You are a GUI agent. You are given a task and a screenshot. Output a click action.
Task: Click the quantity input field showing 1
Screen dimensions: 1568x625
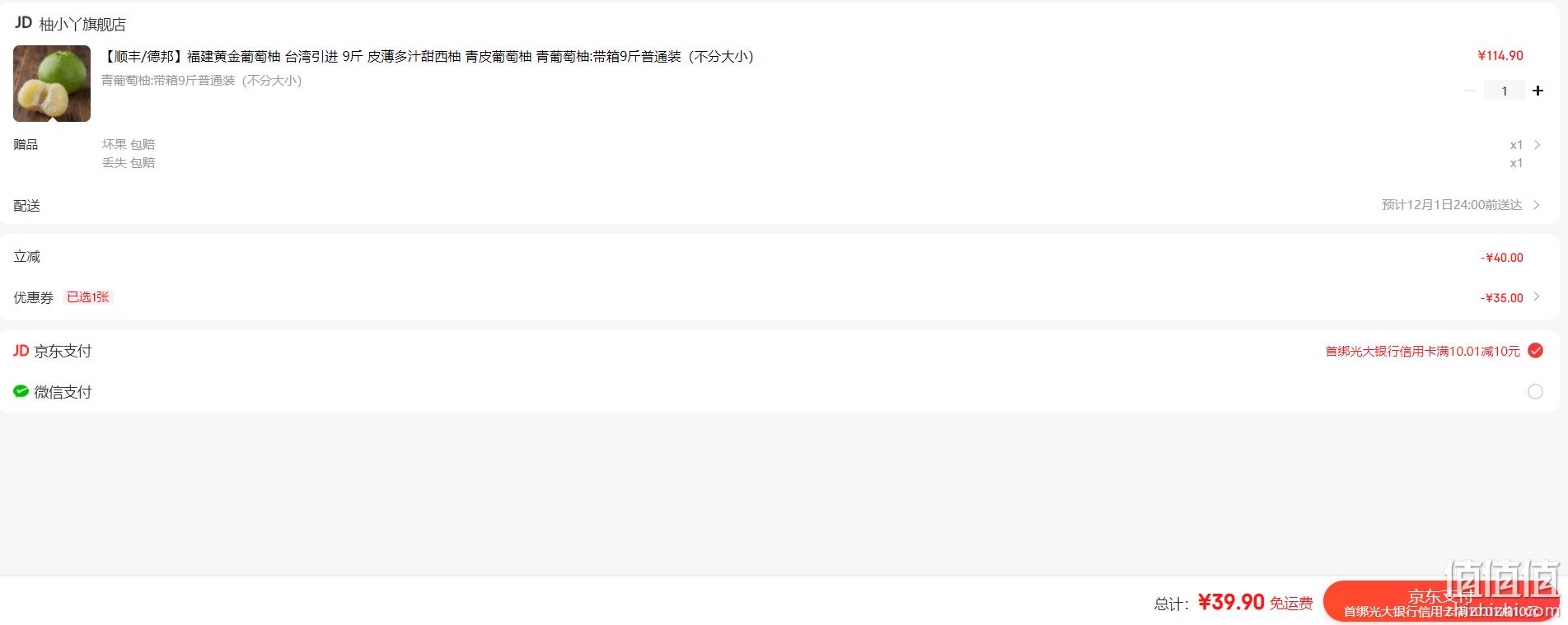1505,91
